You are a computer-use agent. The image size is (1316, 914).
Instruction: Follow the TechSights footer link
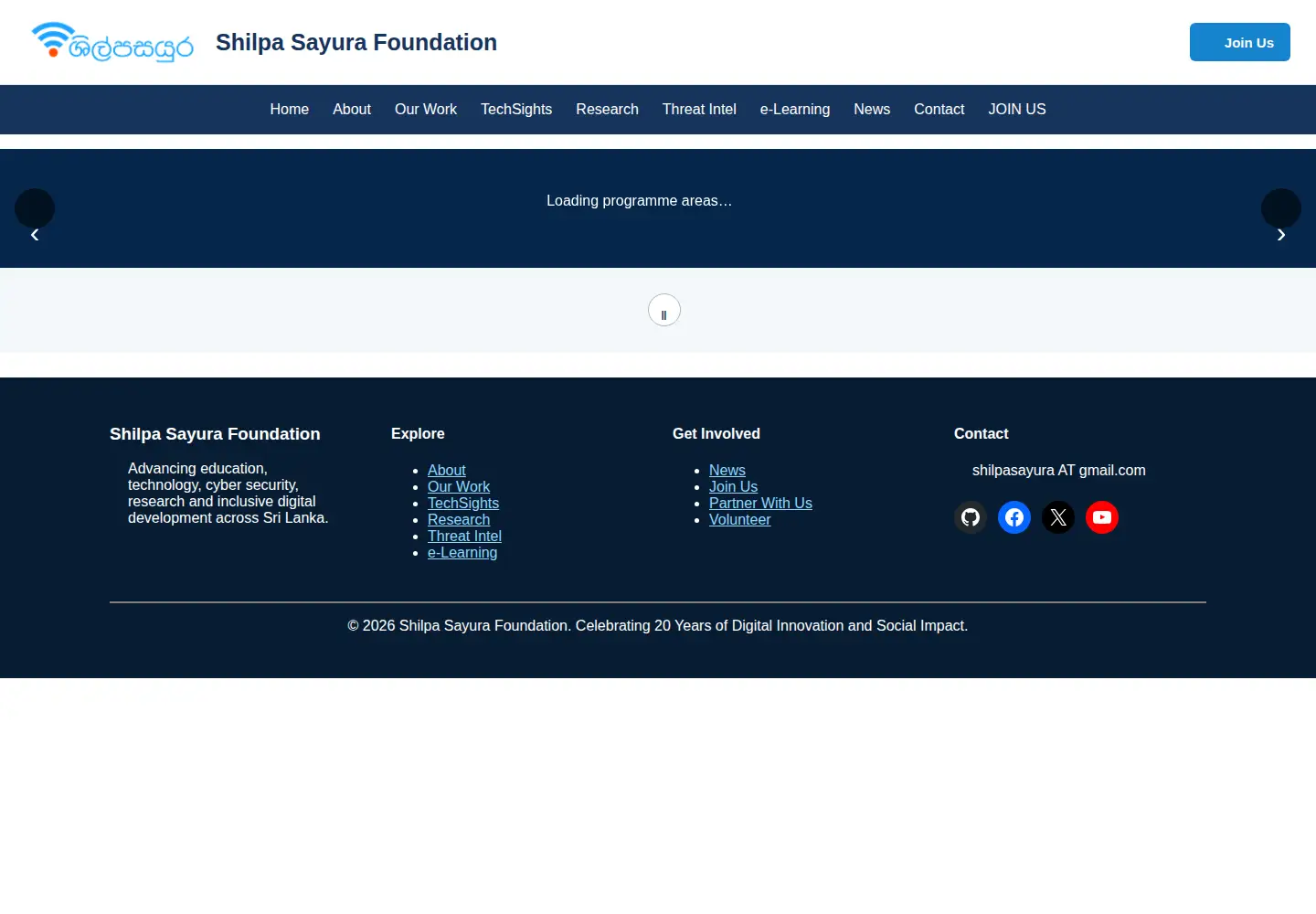tap(463, 503)
